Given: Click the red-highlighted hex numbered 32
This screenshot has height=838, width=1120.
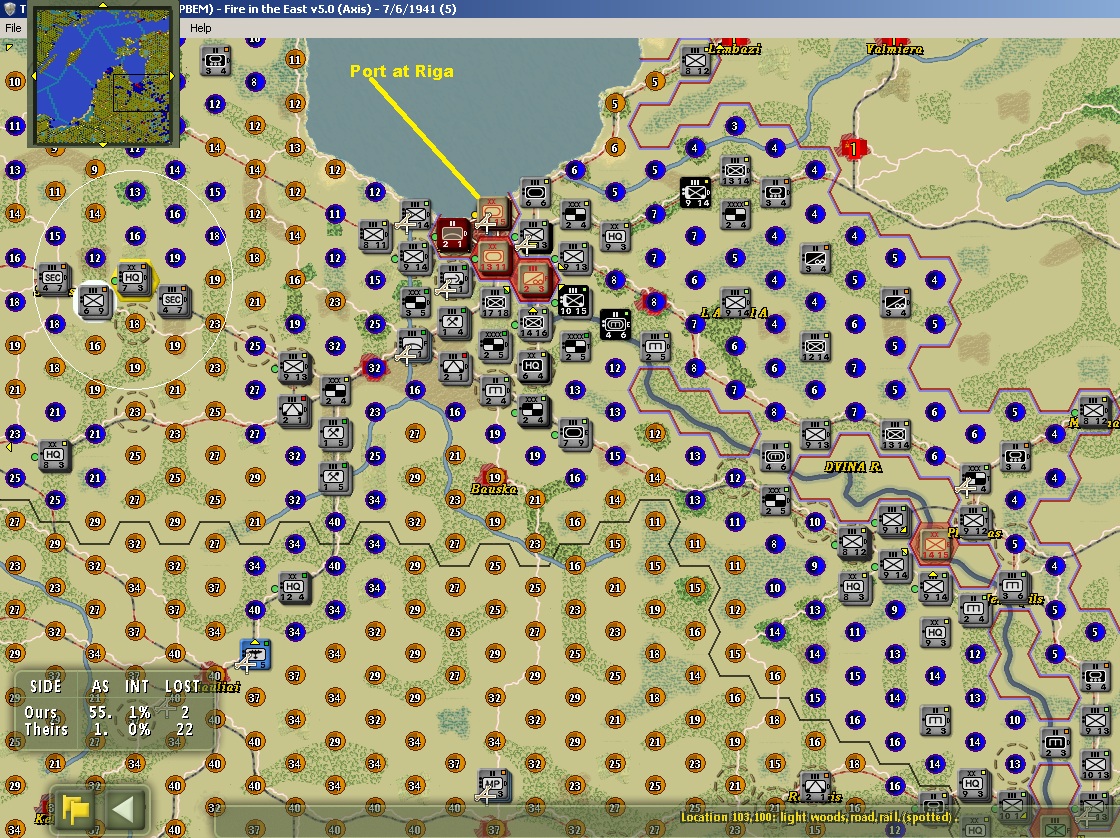Looking at the screenshot, I should (374, 368).
